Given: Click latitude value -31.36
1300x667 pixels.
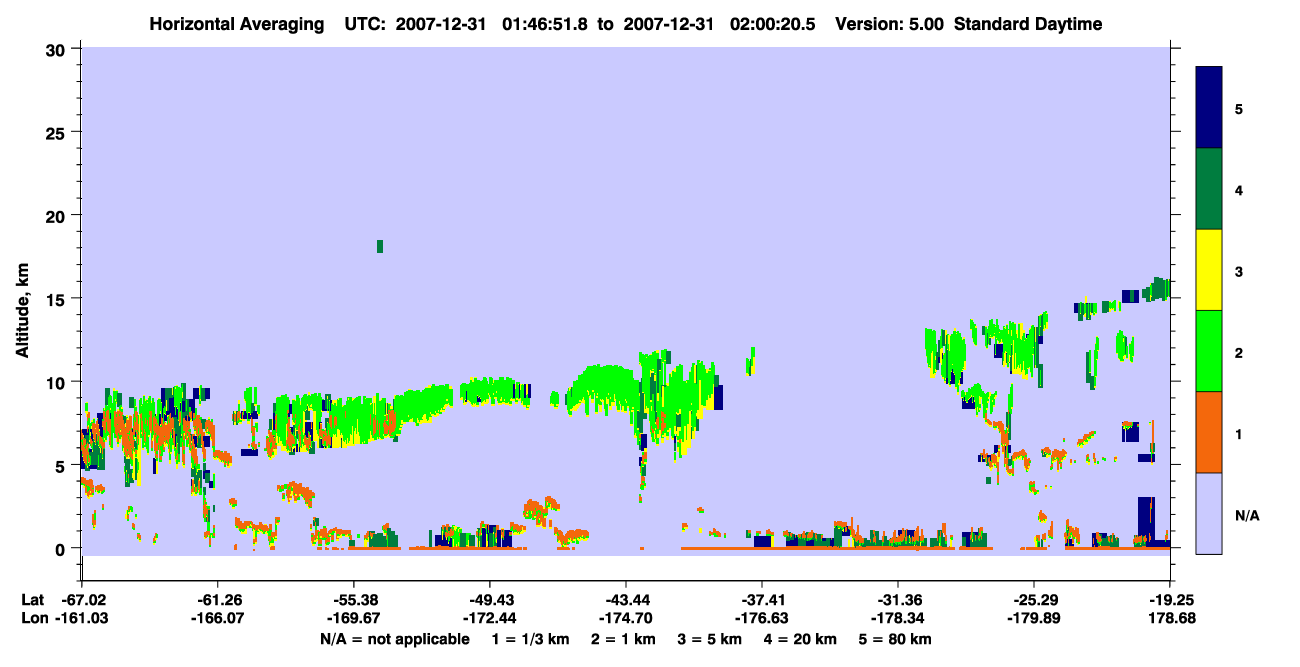Looking at the screenshot, I should (898, 600).
